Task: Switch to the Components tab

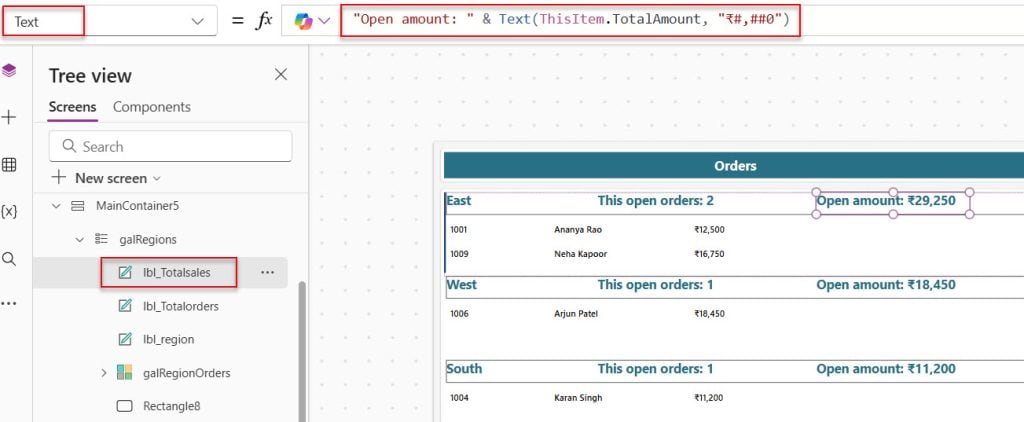Action: pos(152,107)
